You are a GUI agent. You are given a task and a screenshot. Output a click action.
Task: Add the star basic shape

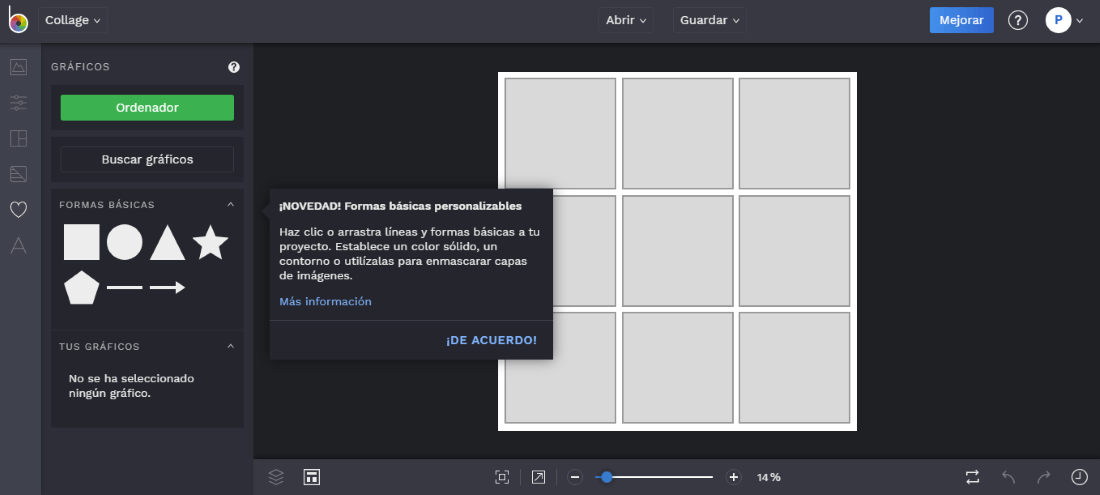(210, 243)
